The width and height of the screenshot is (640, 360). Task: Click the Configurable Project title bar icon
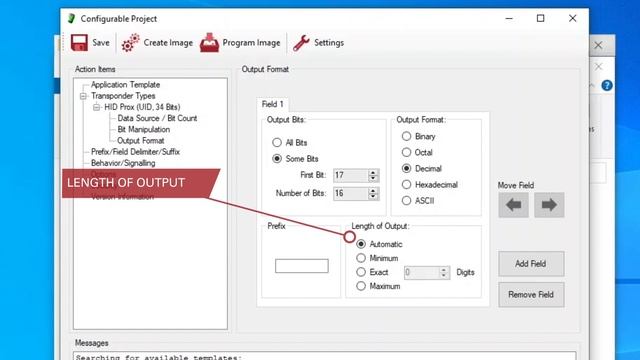[72, 18]
